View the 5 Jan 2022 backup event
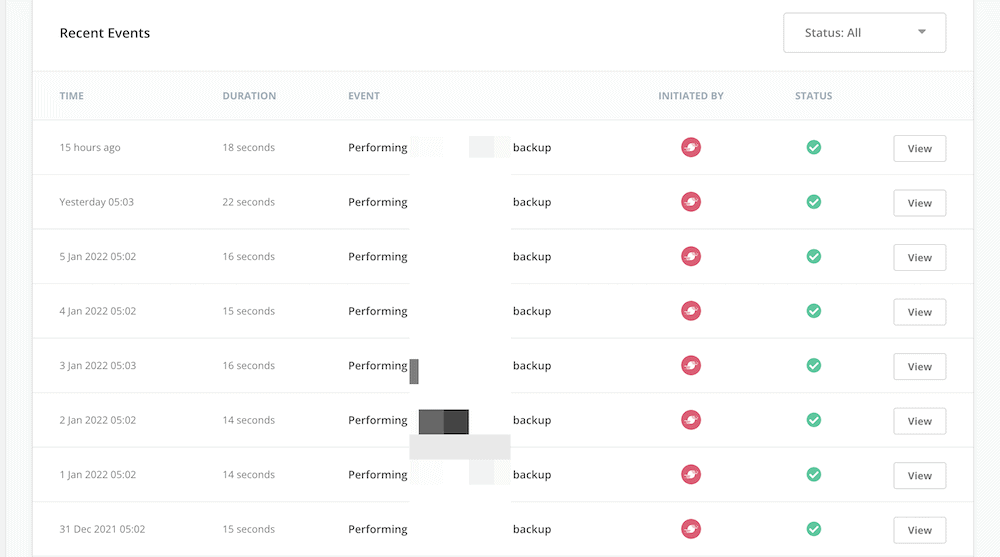 (919, 257)
